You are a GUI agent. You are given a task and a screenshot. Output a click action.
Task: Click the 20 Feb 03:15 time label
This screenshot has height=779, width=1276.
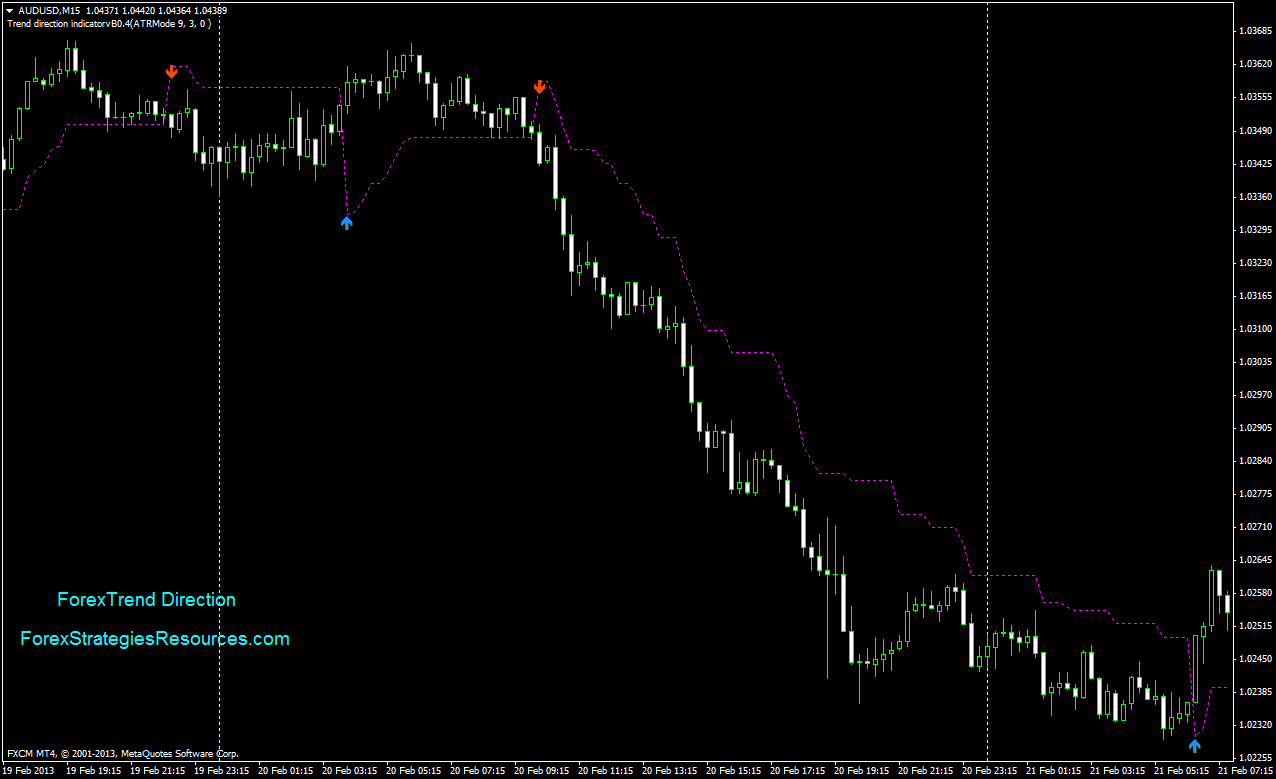click(x=350, y=771)
